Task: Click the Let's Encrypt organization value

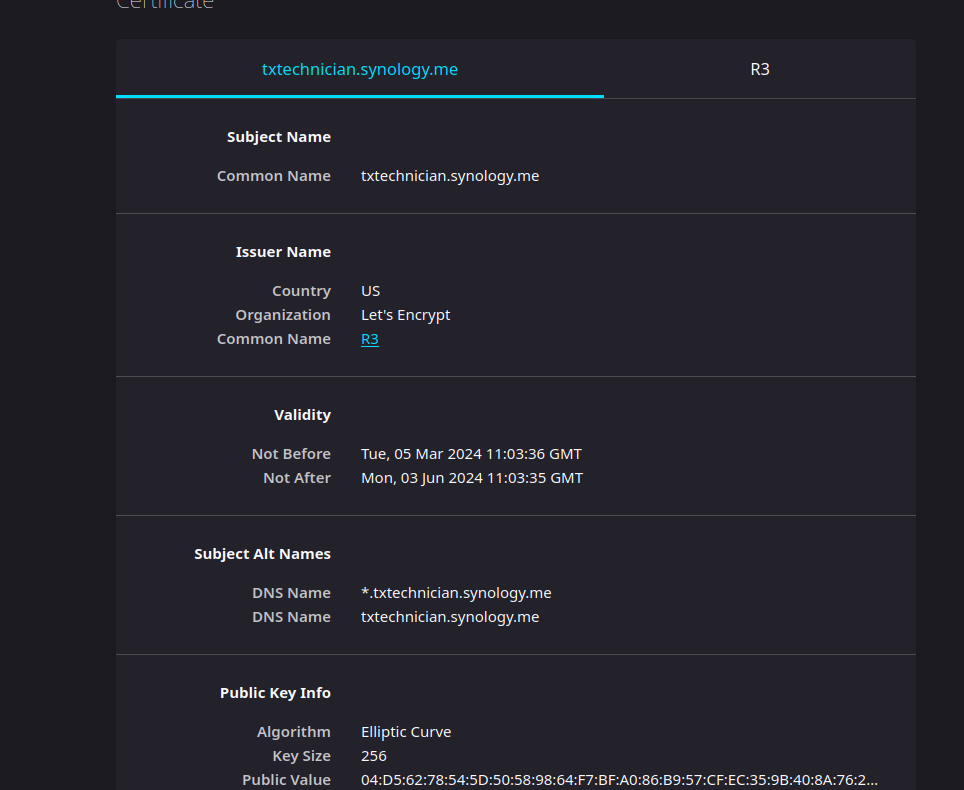Action: tap(405, 315)
